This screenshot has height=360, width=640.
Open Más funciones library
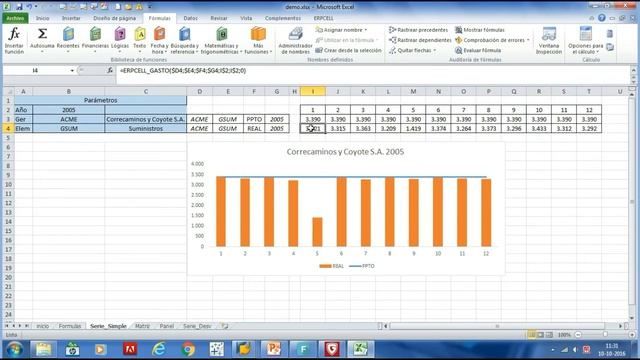[258, 40]
